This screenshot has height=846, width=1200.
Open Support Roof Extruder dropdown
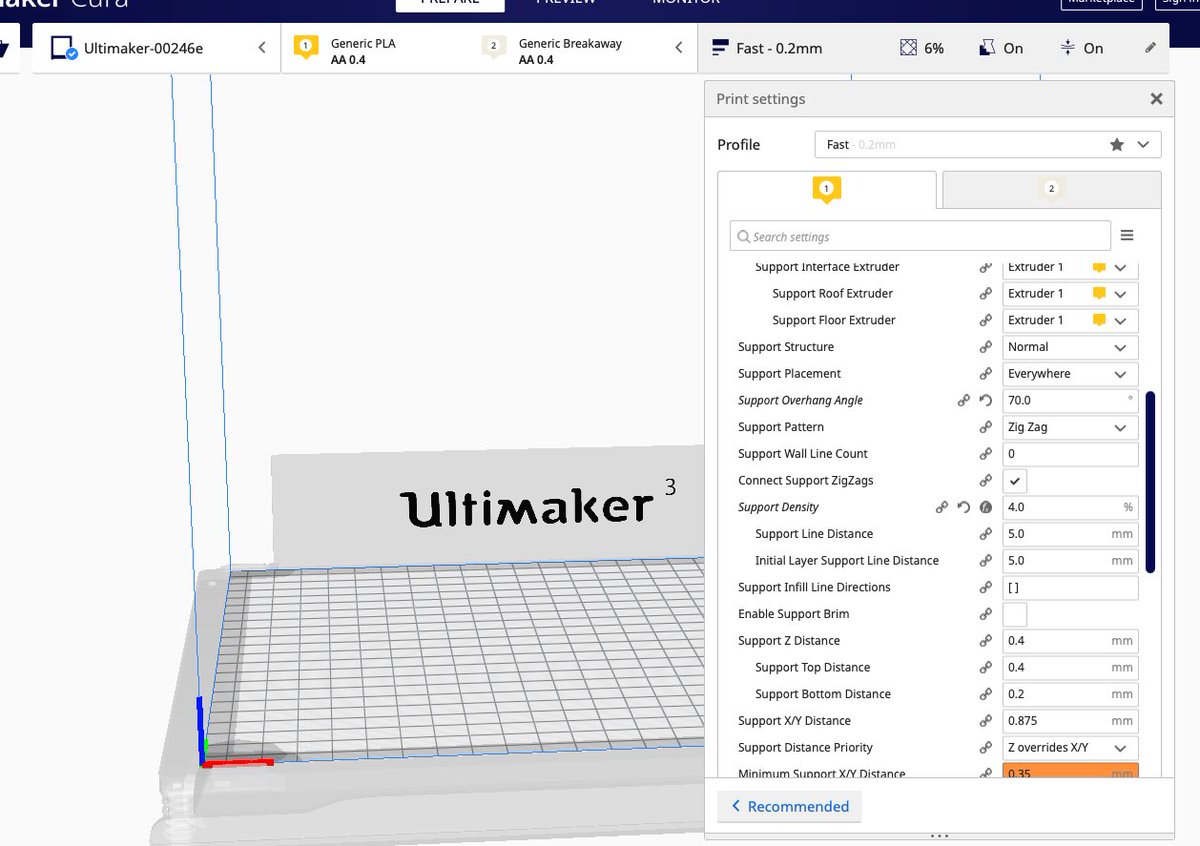tap(1070, 294)
